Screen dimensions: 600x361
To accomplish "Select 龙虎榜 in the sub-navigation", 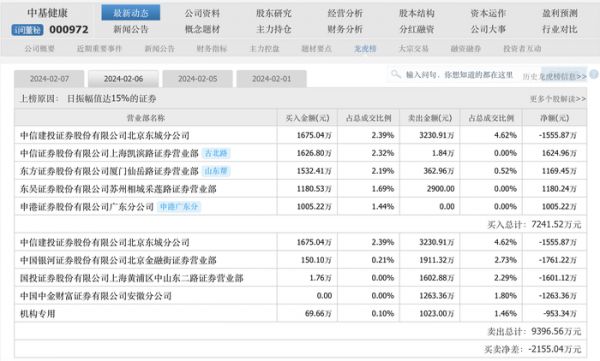I will click(x=365, y=49).
